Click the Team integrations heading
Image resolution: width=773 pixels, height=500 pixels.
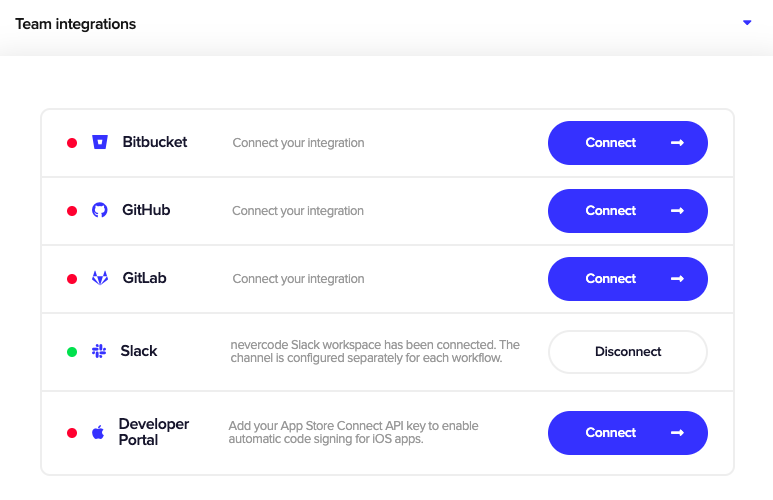pyautogui.click(x=75, y=24)
